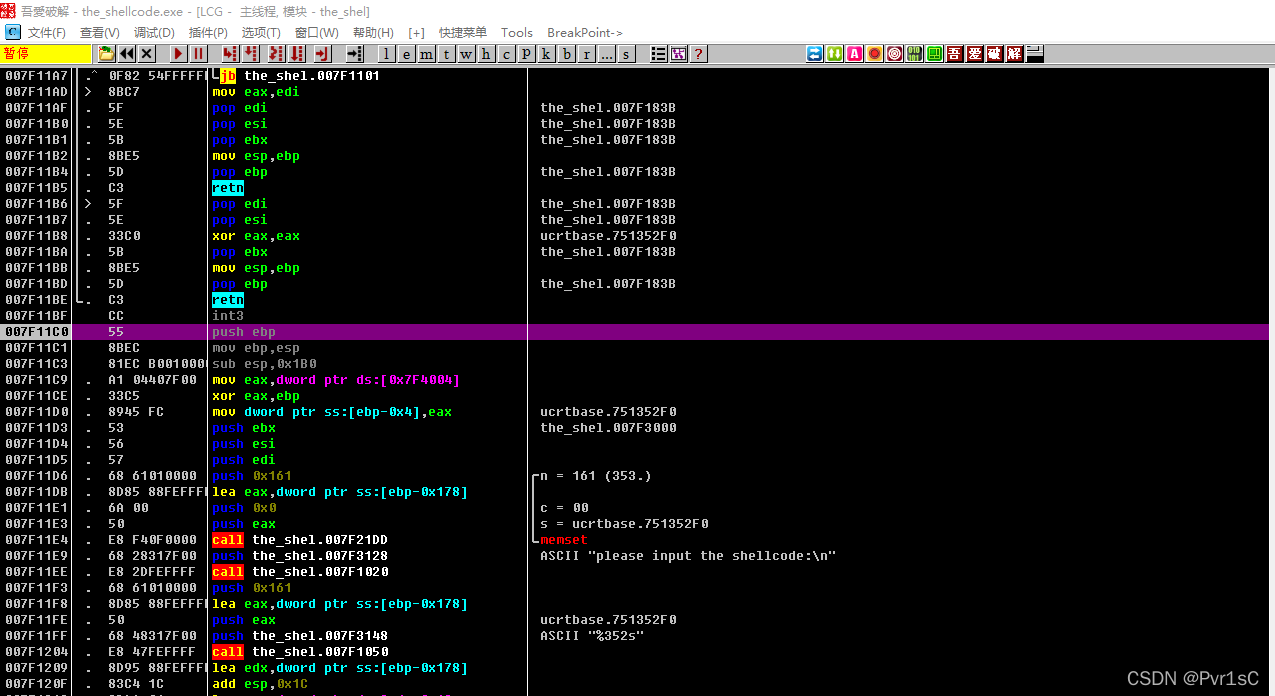Click the ASCII "%352s" comment
Image resolution: width=1275 pixels, height=696 pixels.
(x=592, y=636)
